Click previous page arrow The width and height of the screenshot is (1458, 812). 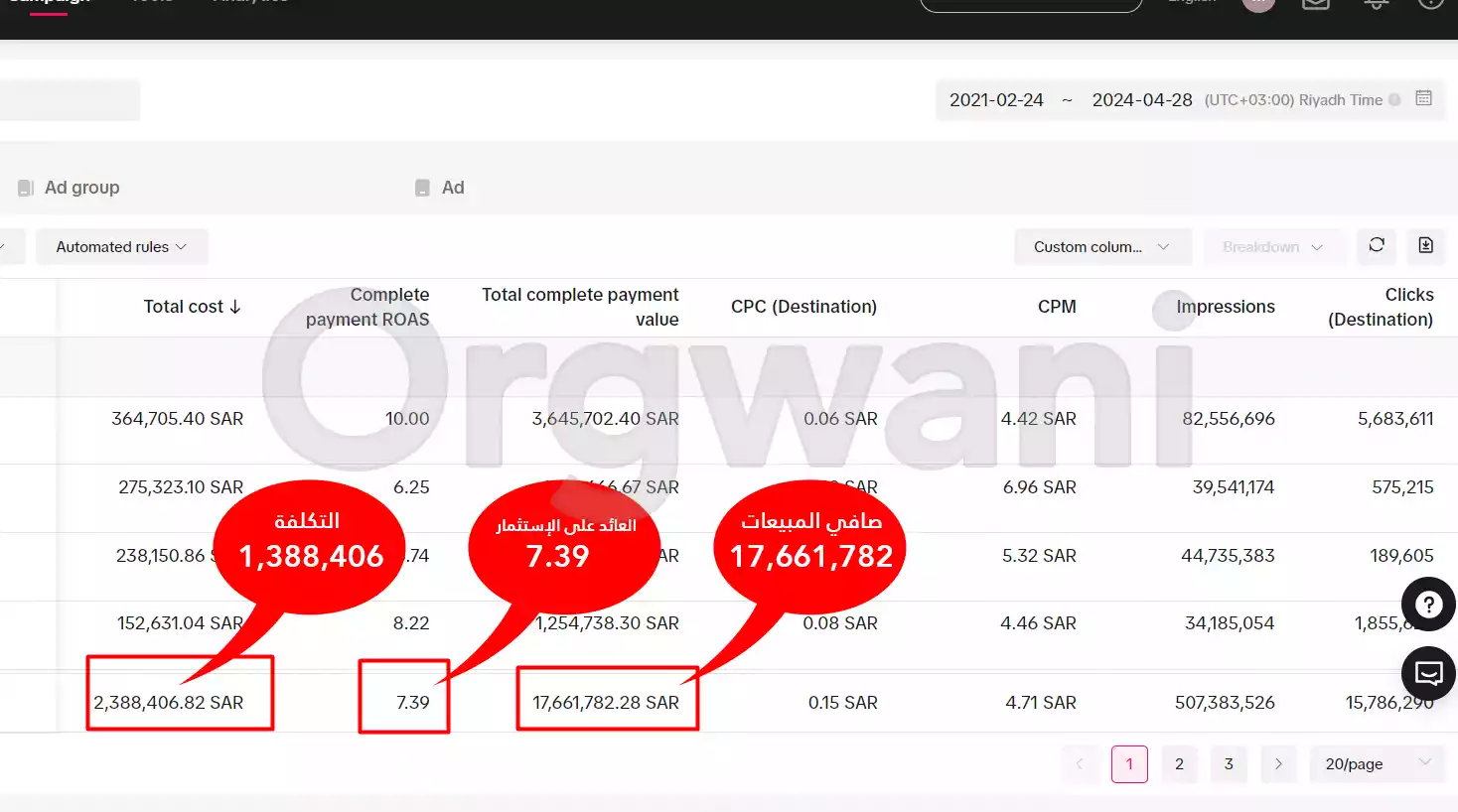(1080, 763)
